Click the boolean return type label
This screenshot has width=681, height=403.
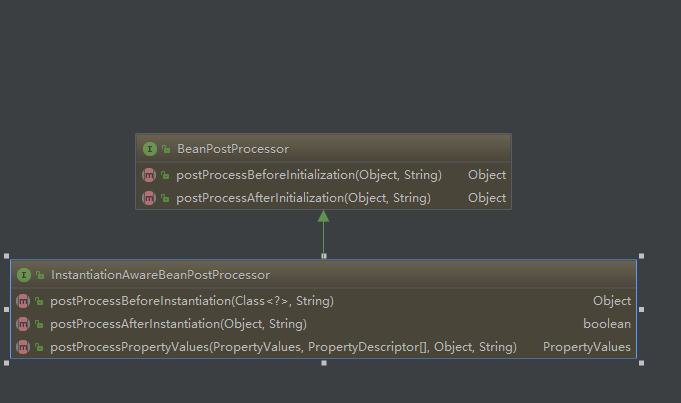click(x=607, y=324)
